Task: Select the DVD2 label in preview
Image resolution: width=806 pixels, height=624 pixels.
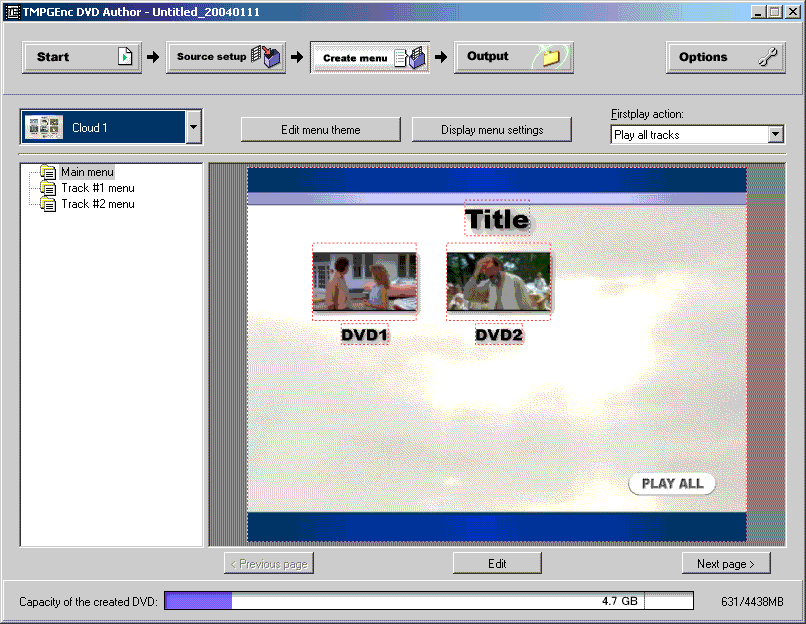Action: (x=499, y=335)
